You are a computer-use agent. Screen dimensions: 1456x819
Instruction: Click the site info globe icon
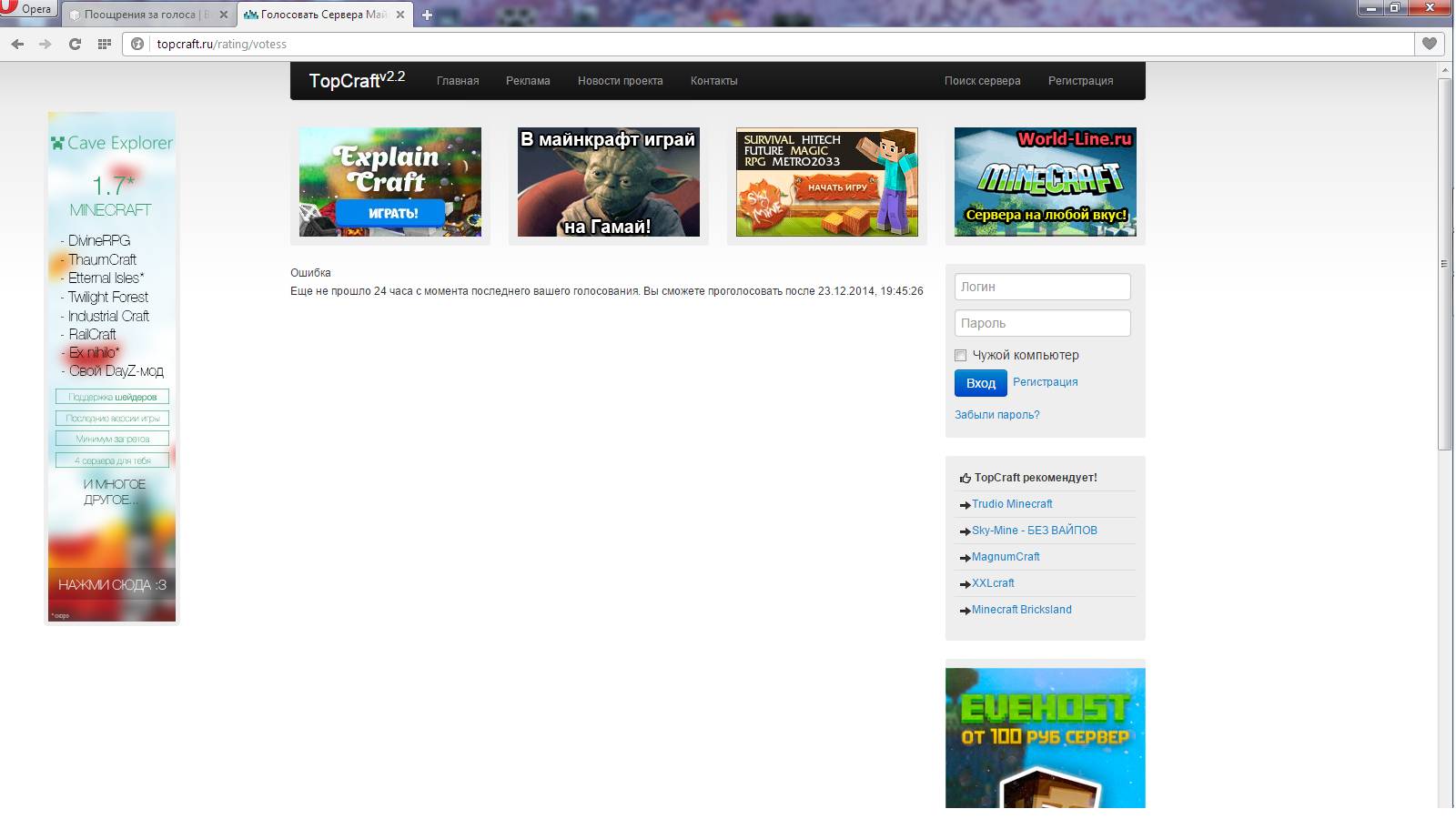click(x=137, y=44)
